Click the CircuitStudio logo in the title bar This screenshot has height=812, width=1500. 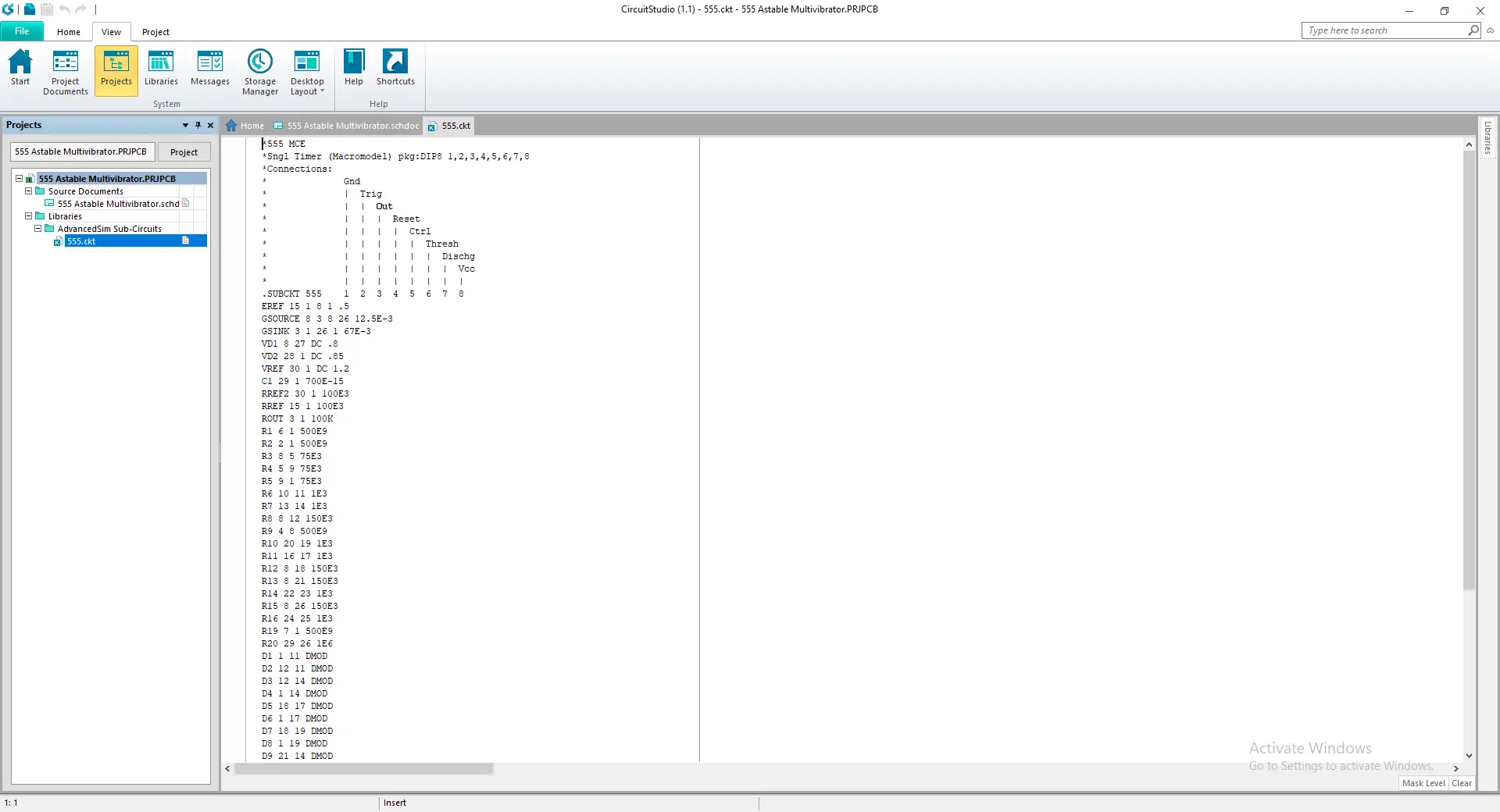[9, 9]
